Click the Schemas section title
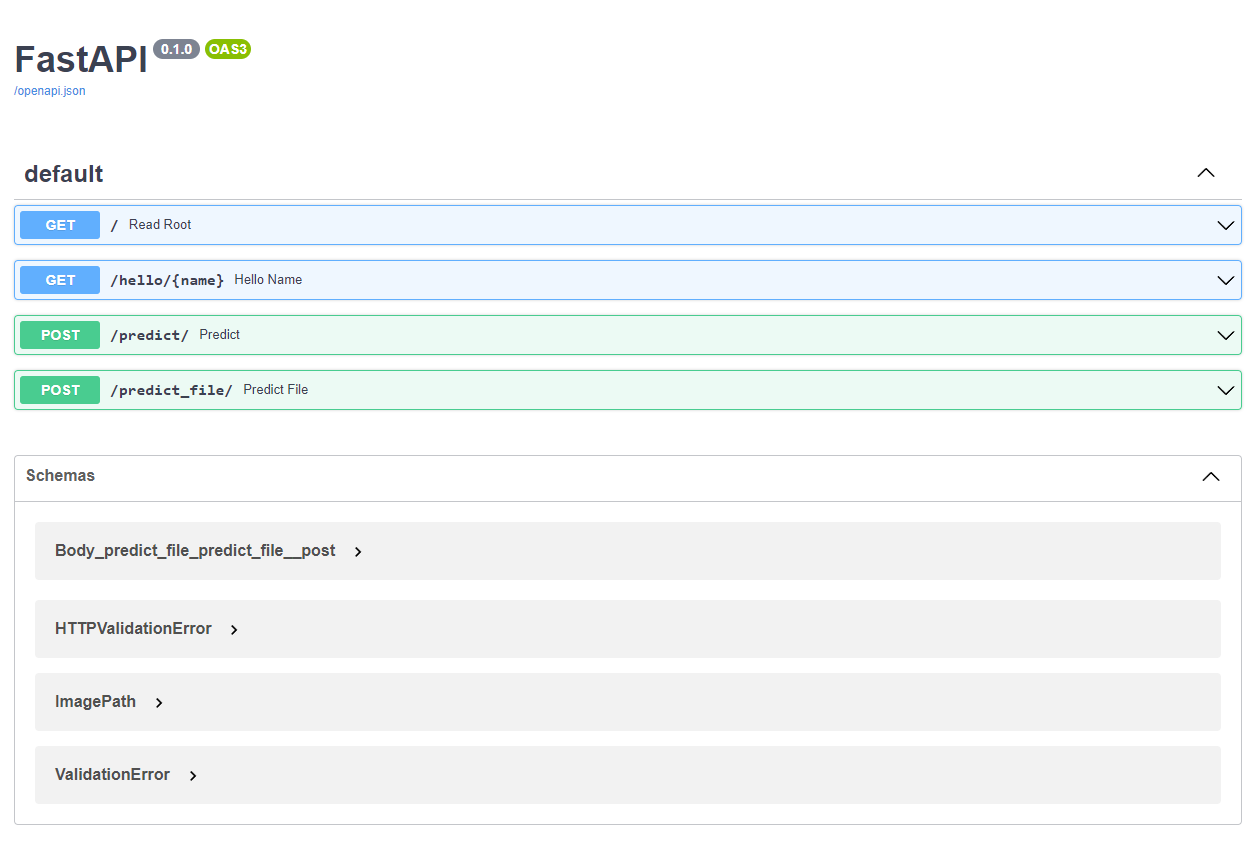 [x=60, y=476]
